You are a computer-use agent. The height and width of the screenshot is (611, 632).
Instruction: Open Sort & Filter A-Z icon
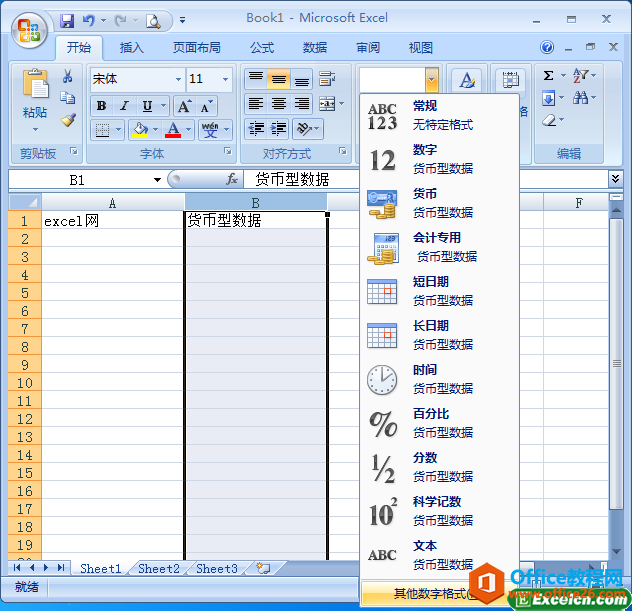pos(581,75)
